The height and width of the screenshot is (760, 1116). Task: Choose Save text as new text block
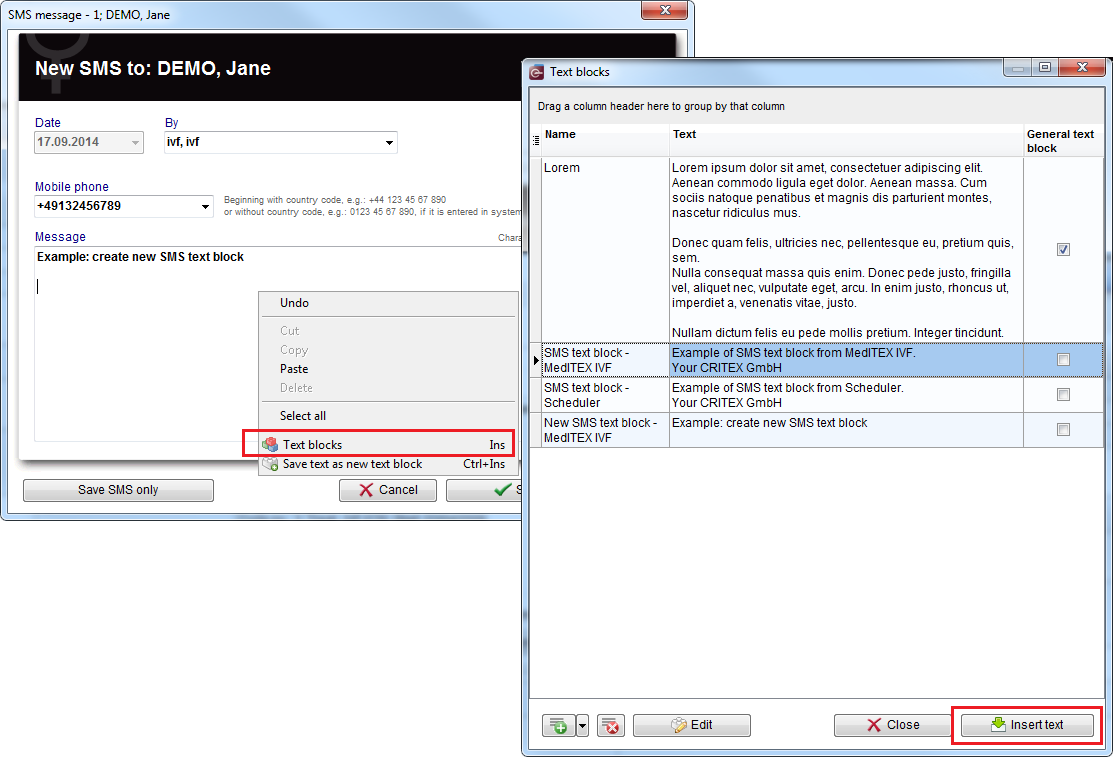[388, 465]
